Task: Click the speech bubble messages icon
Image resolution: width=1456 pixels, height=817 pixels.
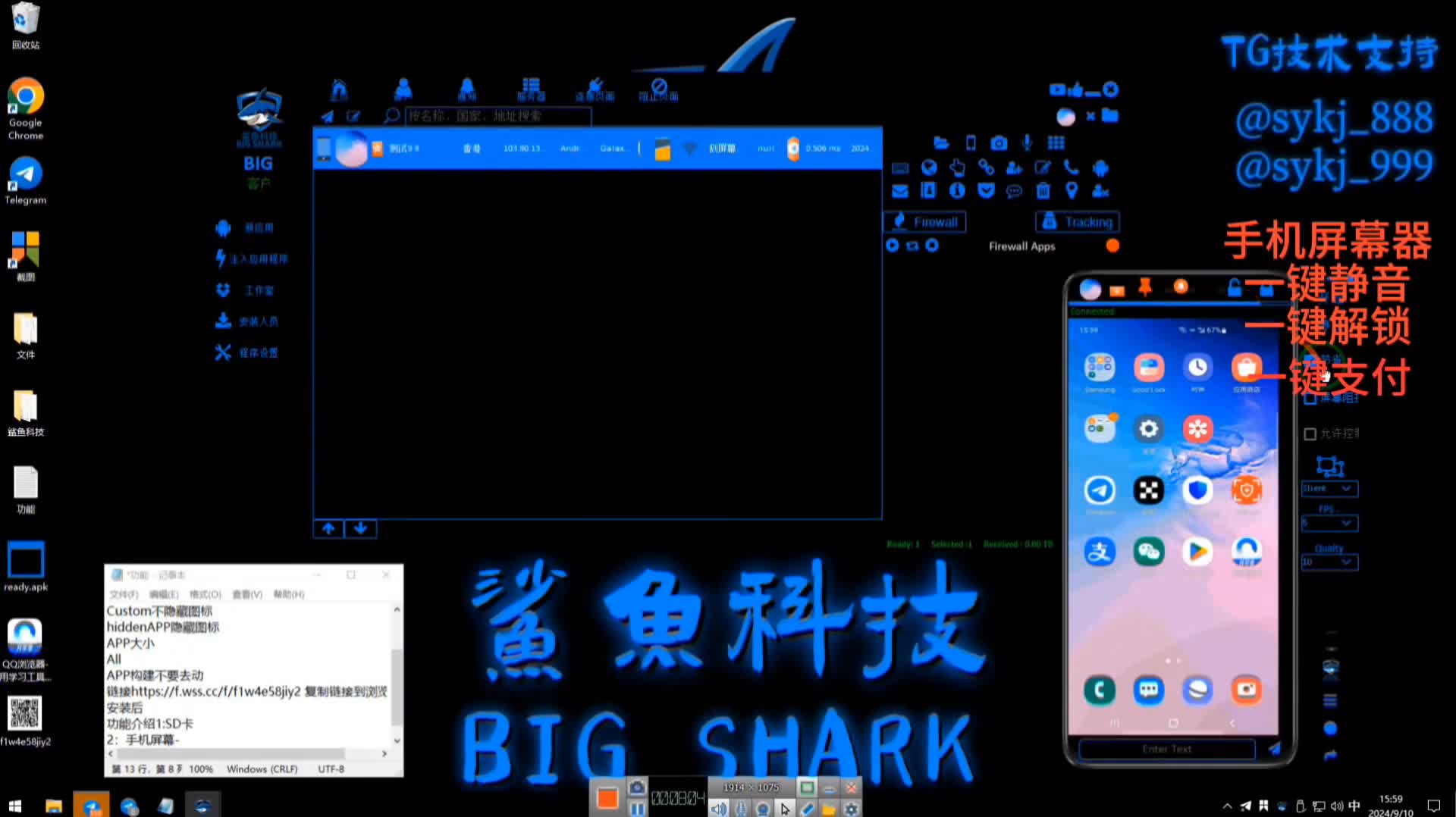Action: [1014, 191]
